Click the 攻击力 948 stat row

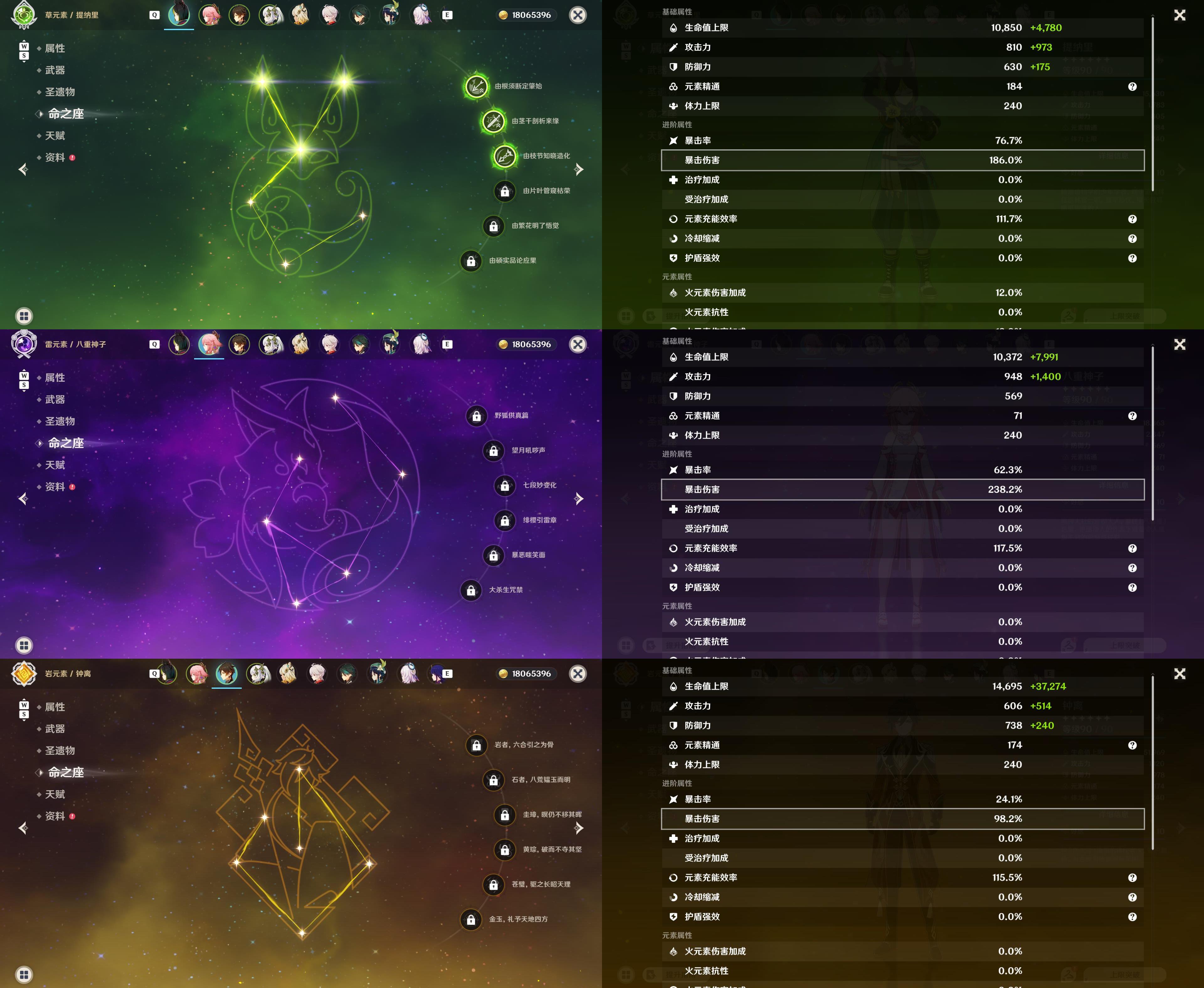click(902, 377)
